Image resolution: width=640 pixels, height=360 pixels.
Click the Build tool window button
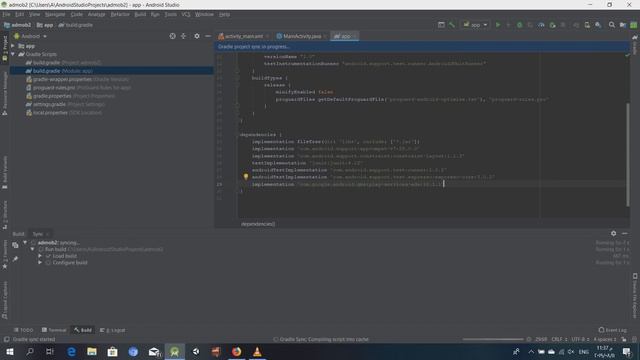click(x=83, y=330)
